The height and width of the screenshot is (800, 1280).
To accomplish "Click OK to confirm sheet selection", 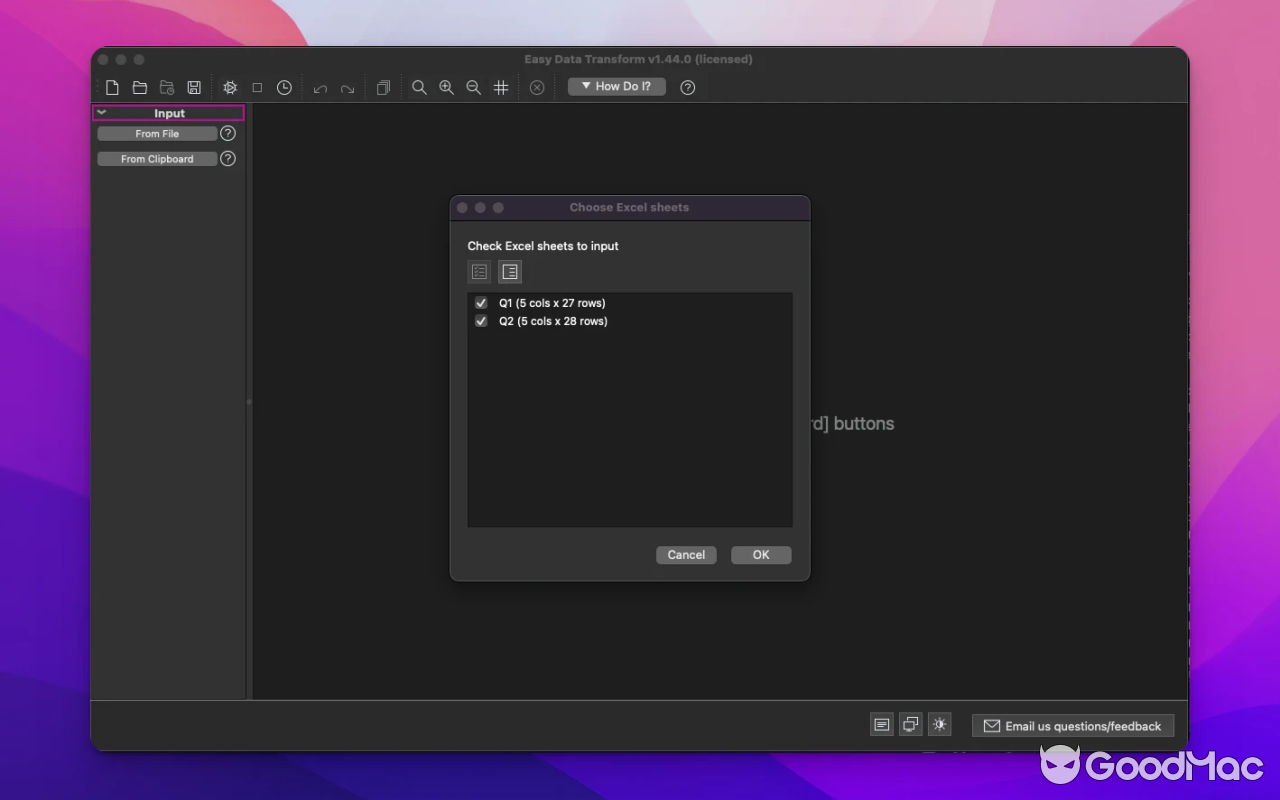I will (761, 555).
